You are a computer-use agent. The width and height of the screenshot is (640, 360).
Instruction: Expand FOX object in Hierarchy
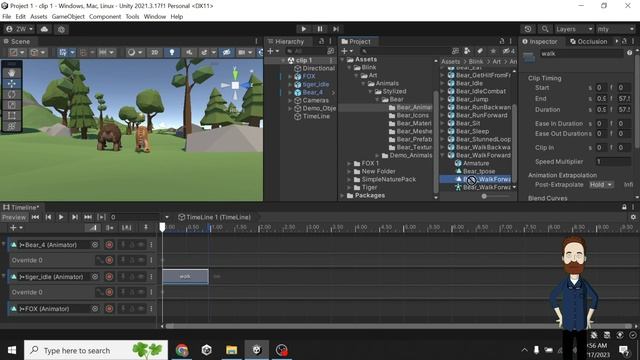290,76
